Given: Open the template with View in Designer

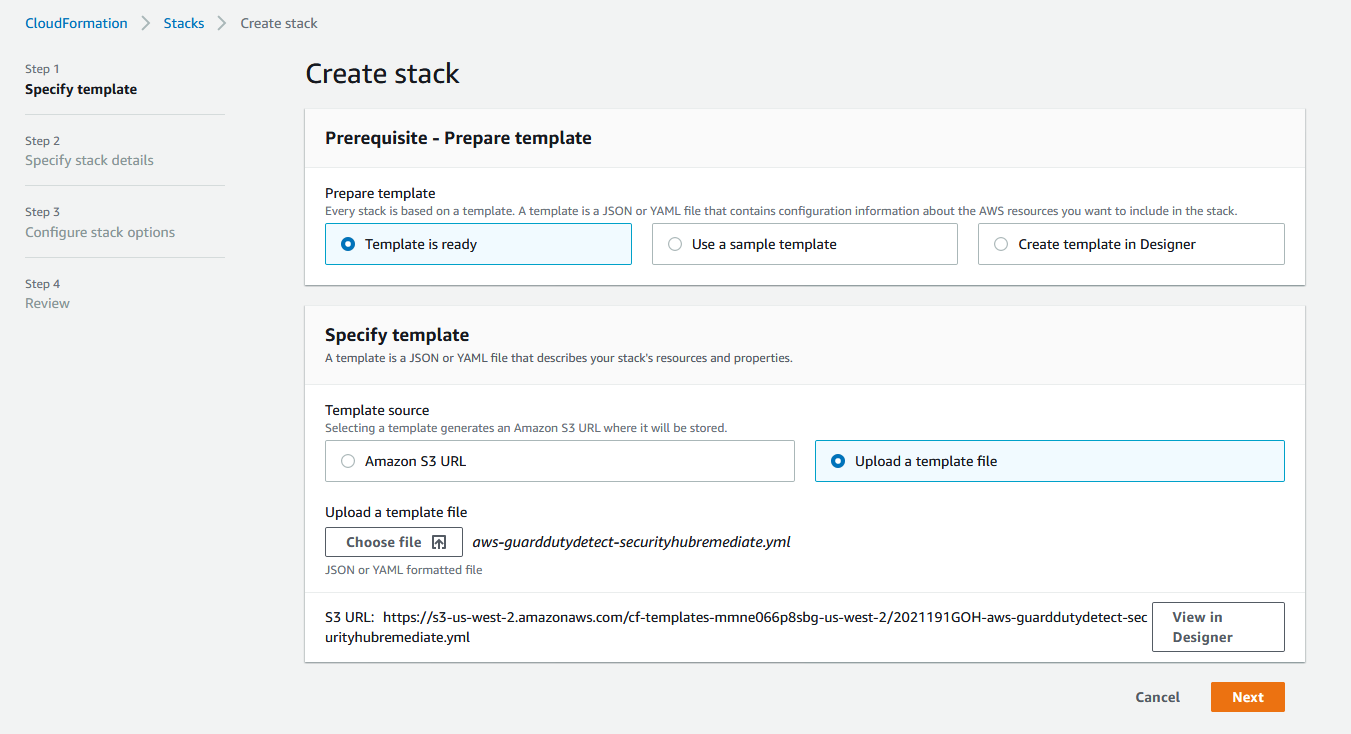Looking at the screenshot, I should pos(1218,627).
